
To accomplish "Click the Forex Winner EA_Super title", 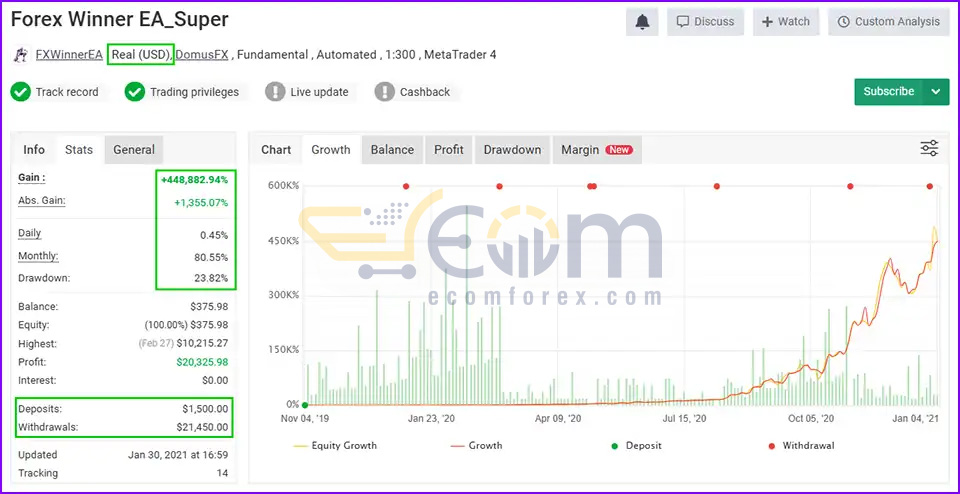I will tap(120, 20).
